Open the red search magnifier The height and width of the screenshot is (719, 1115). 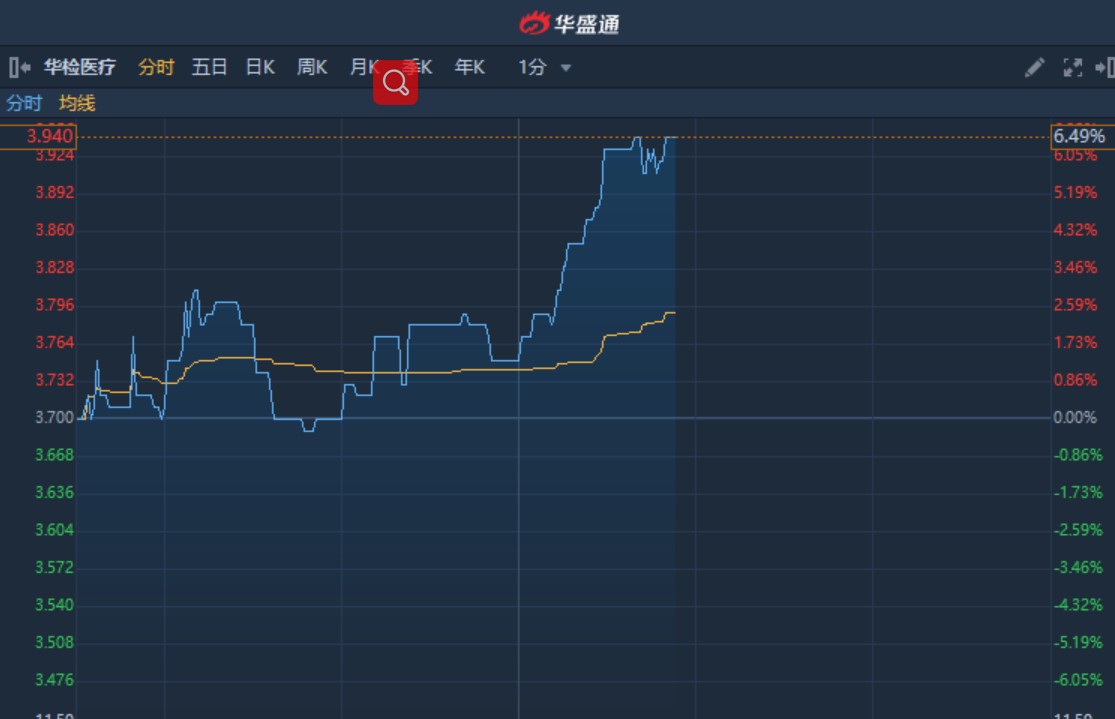(x=396, y=81)
